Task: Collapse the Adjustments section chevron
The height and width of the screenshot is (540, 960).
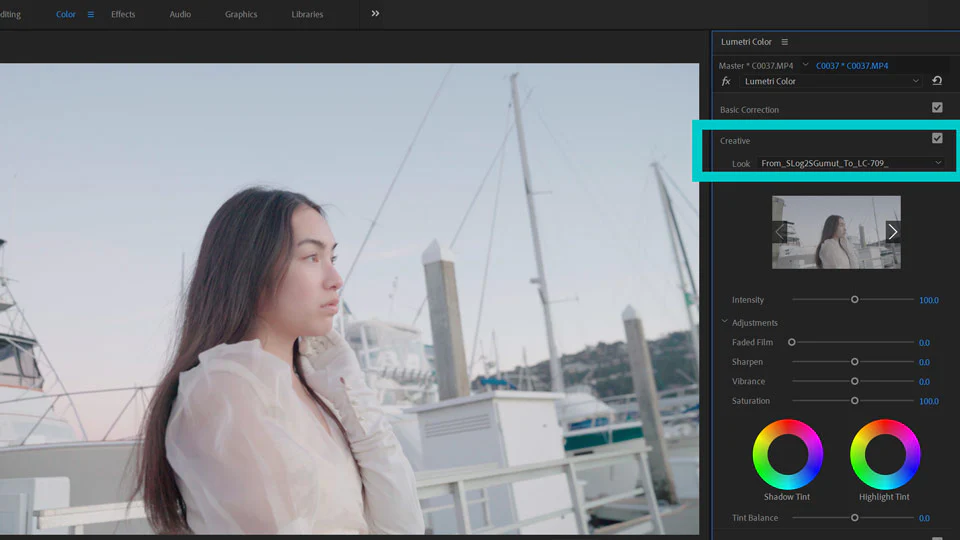Action: [725, 323]
